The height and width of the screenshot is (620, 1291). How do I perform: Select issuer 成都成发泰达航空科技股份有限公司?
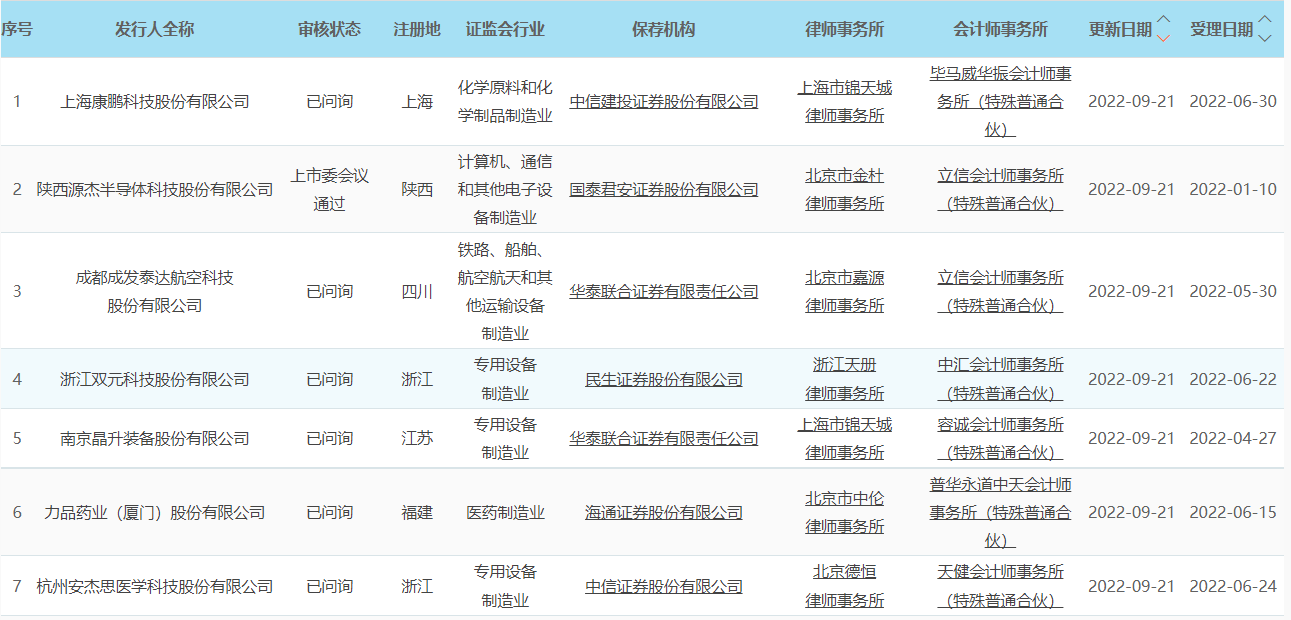155,291
